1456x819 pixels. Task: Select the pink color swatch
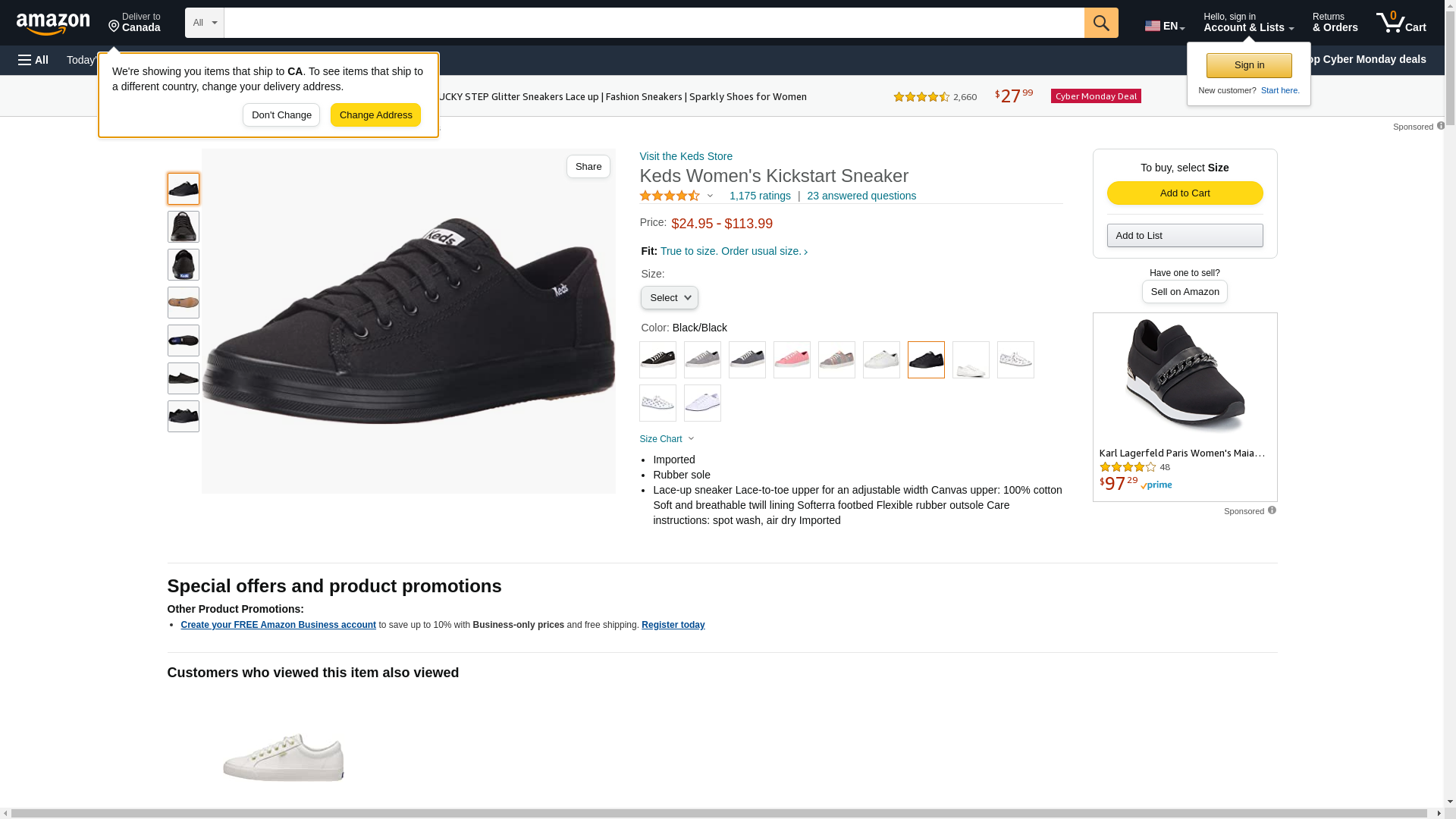coord(792,360)
